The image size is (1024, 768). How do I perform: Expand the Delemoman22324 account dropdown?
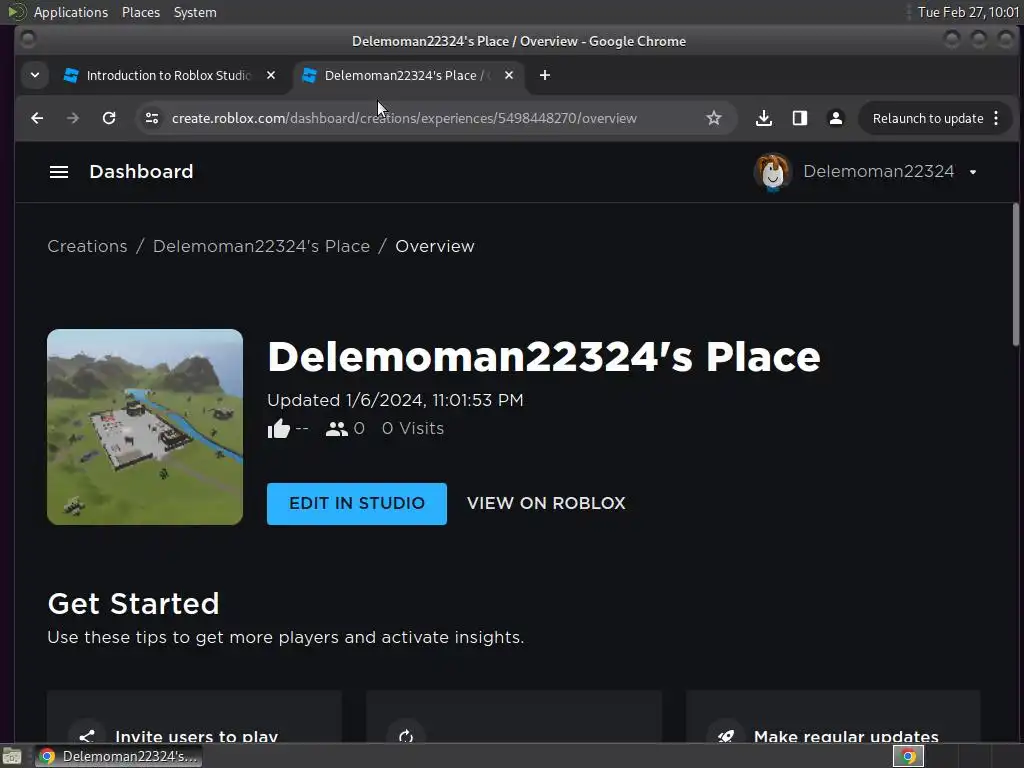coord(973,172)
